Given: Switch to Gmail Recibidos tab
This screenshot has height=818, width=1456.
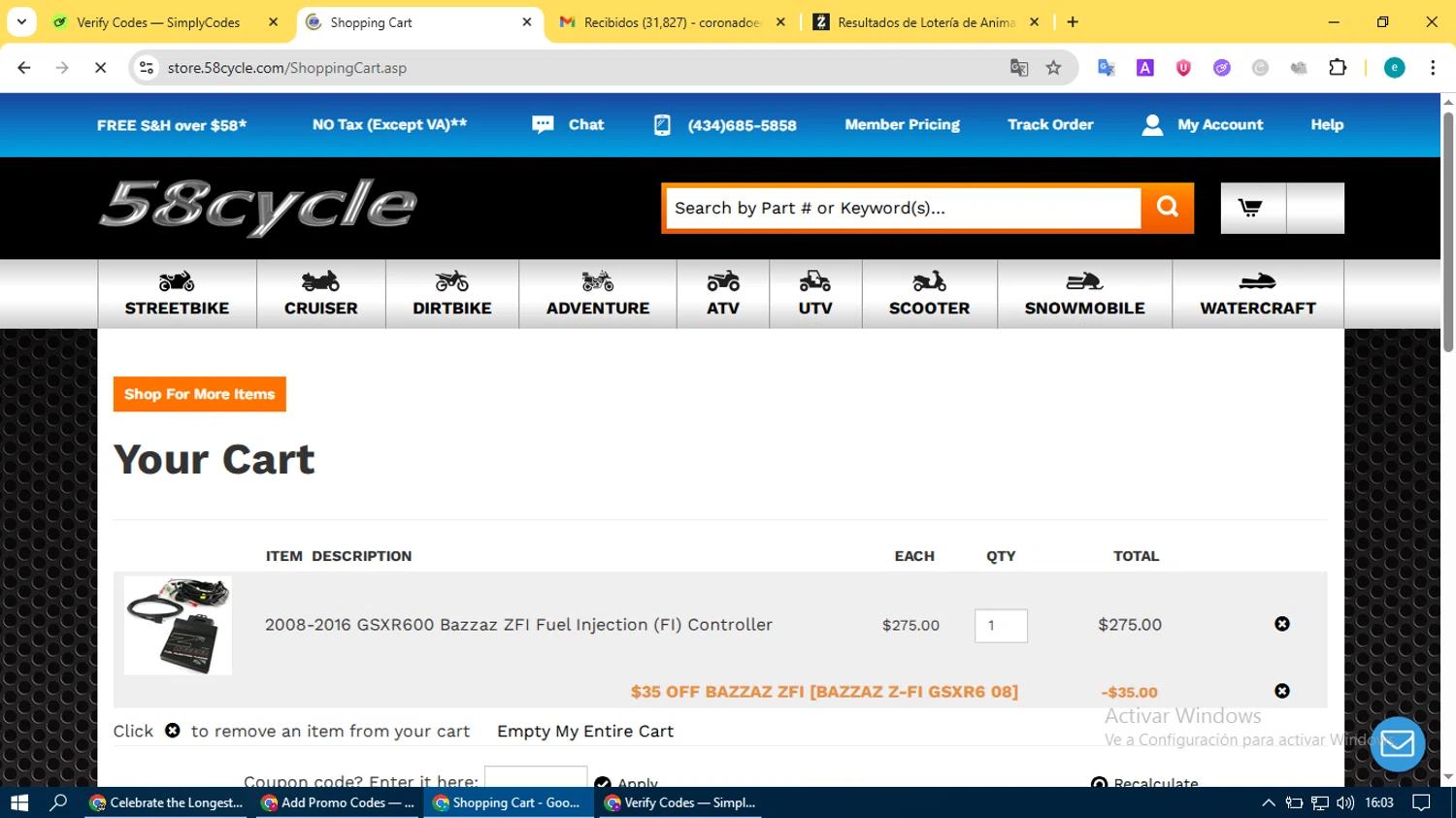Looking at the screenshot, I should [x=672, y=22].
